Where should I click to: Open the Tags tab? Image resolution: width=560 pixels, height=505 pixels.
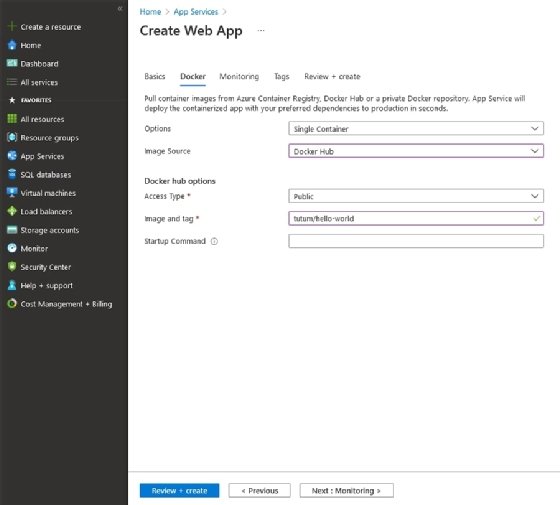click(x=281, y=76)
